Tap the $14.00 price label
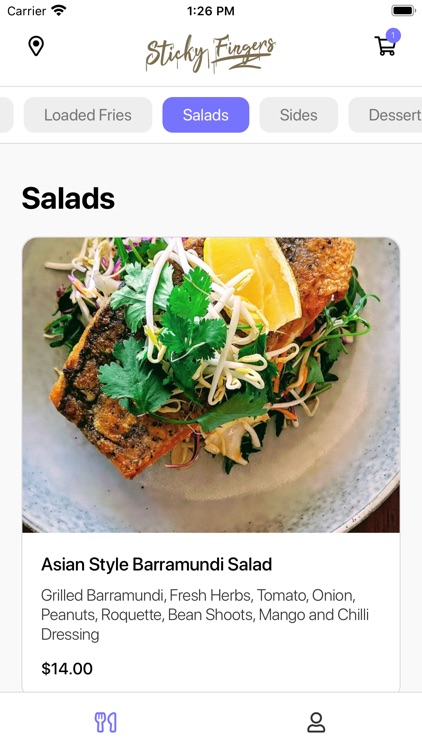Screen dimensions: 422x750 [x=67, y=669]
